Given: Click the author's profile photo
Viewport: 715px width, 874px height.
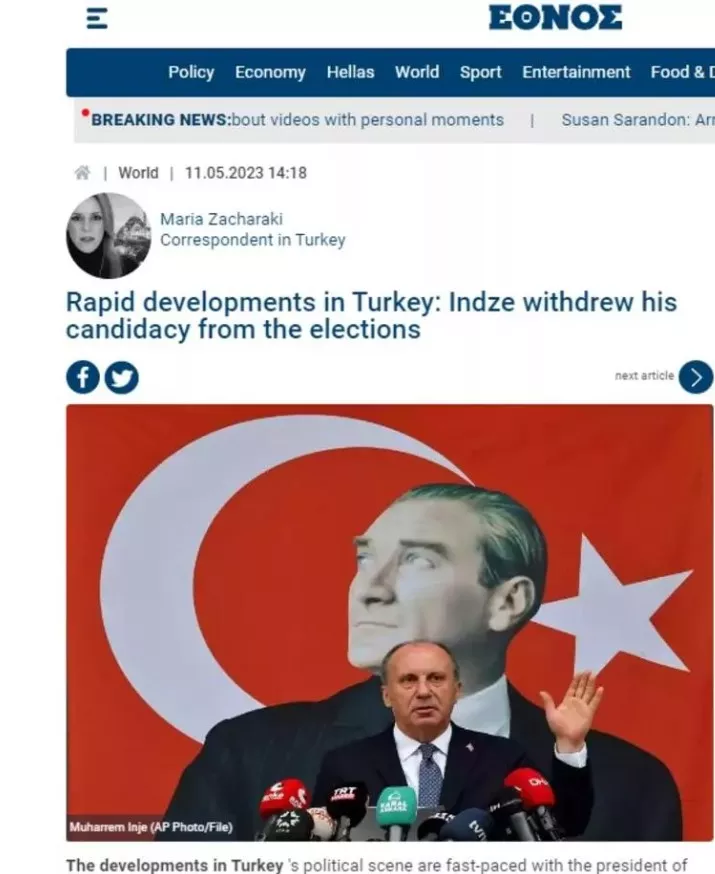Looking at the screenshot, I should [109, 235].
